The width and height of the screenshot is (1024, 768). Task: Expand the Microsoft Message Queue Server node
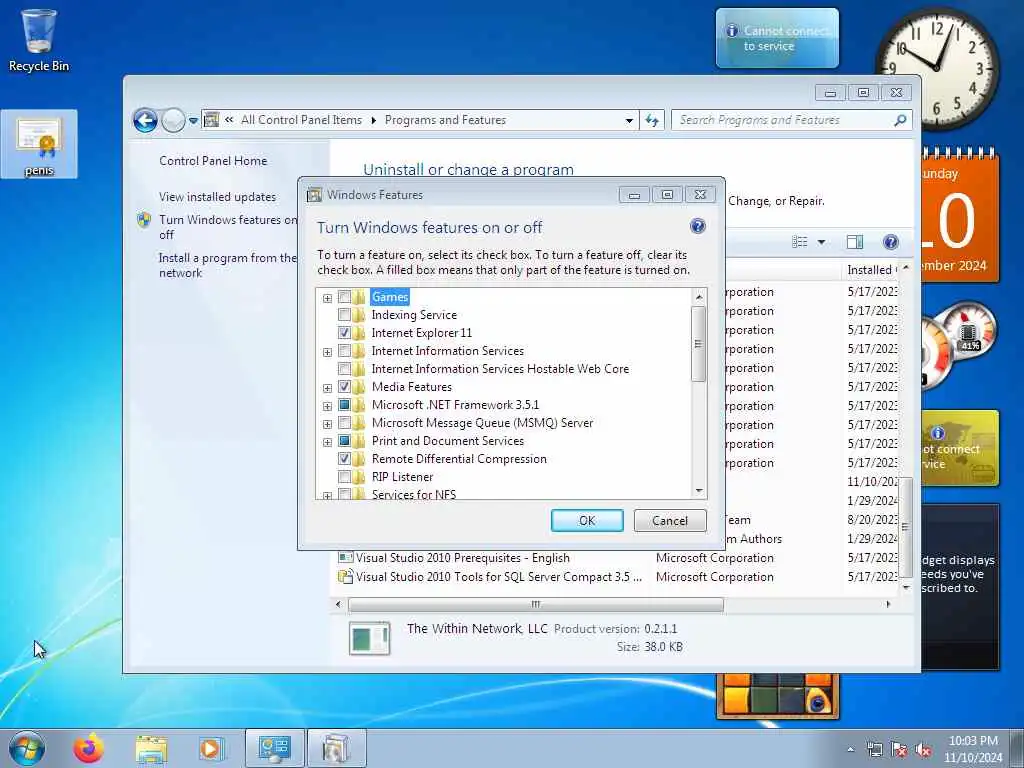[327, 424]
